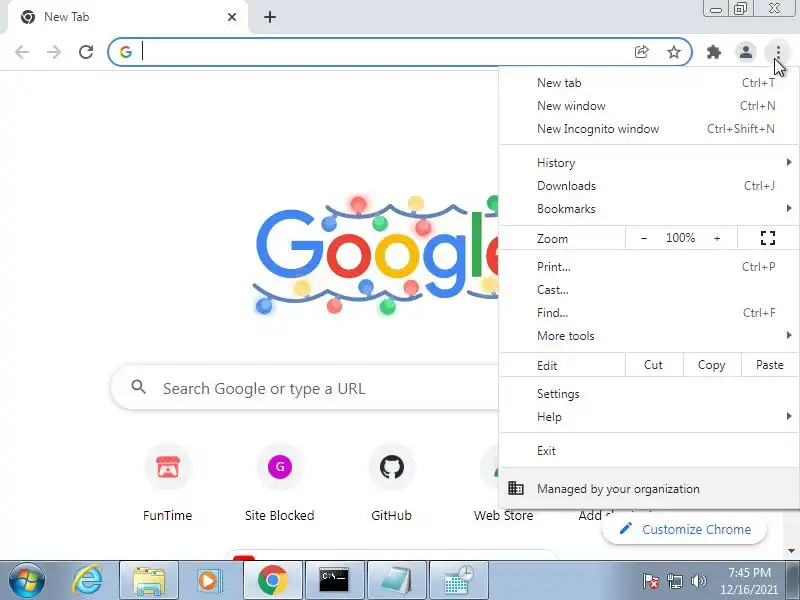Switch to Chrome in the taskbar
Viewport: 800px width, 600px height.
pyautogui.click(x=272, y=581)
